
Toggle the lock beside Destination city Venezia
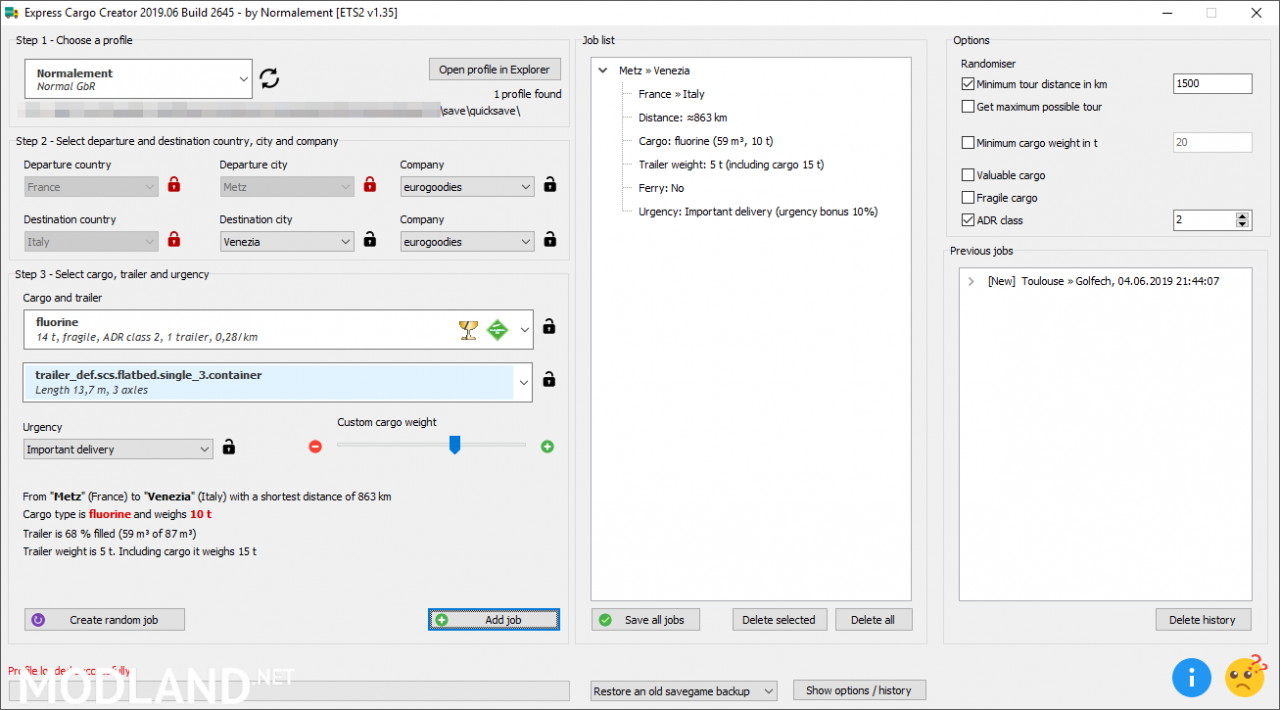(x=370, y=240)
